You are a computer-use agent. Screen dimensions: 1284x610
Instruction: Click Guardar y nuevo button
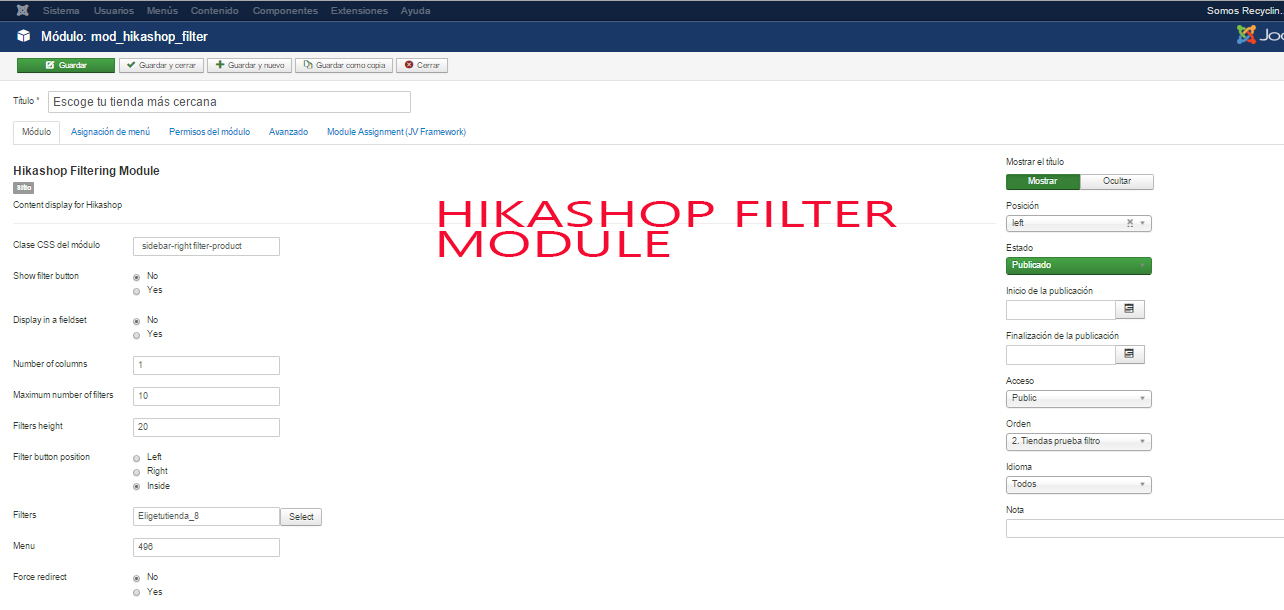(249, 65)
